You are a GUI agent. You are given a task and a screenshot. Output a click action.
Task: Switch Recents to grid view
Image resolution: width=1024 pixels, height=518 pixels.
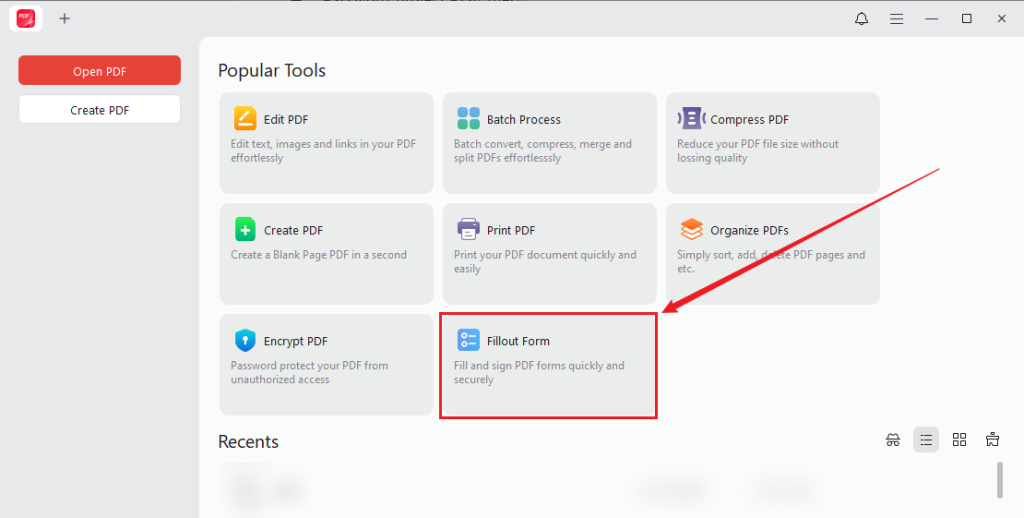point(959,440)
